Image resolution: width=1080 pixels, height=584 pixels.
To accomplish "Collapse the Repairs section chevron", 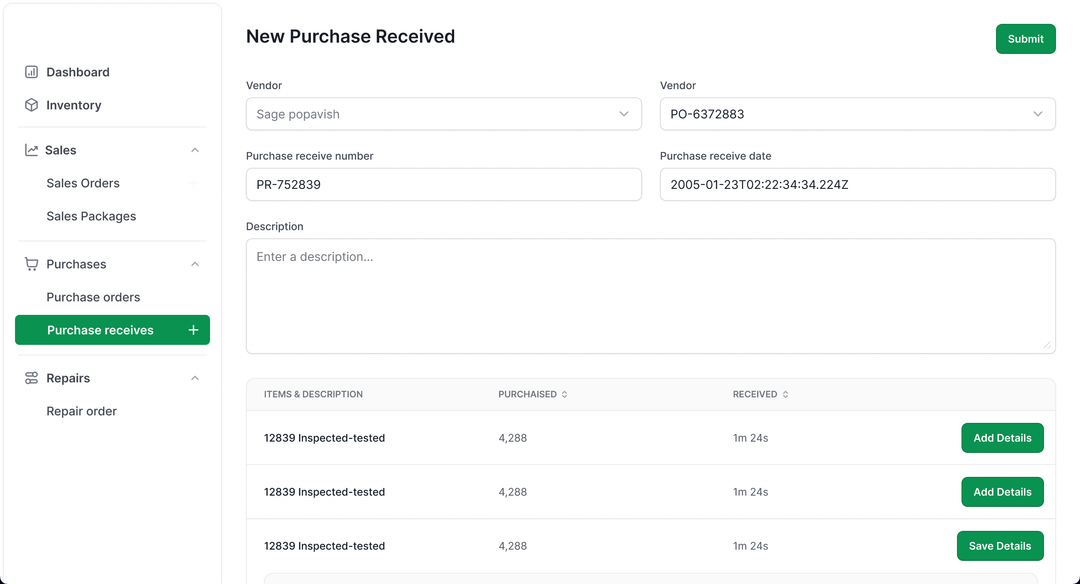I will [x=195, y=378].
